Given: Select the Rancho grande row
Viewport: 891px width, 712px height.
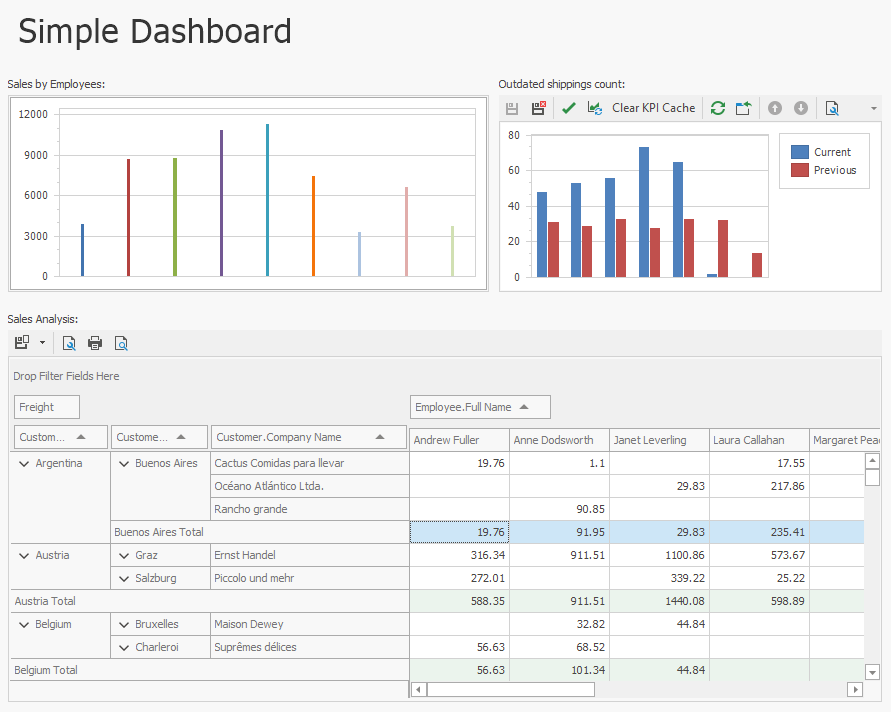Looking at the screenshot, I should [x=310, y=509].
